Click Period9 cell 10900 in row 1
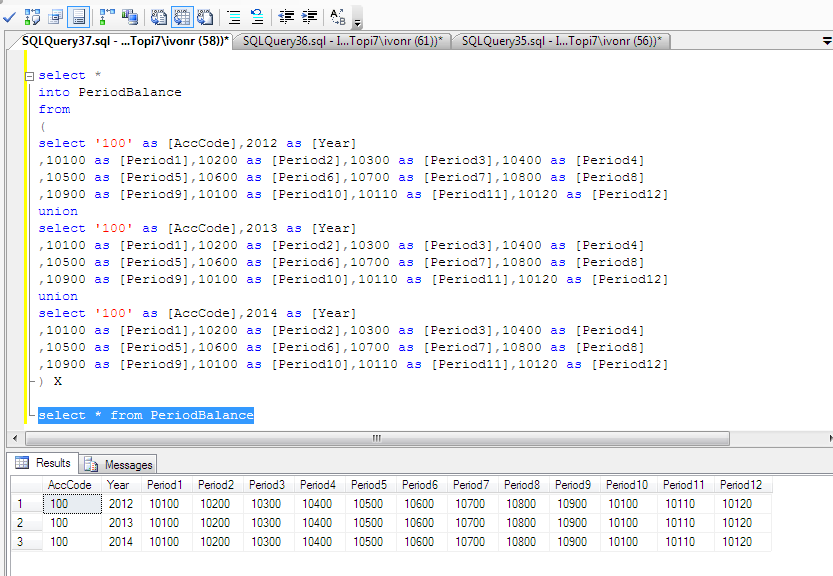Viewport: 833px width, 576px height. point(575,504)
